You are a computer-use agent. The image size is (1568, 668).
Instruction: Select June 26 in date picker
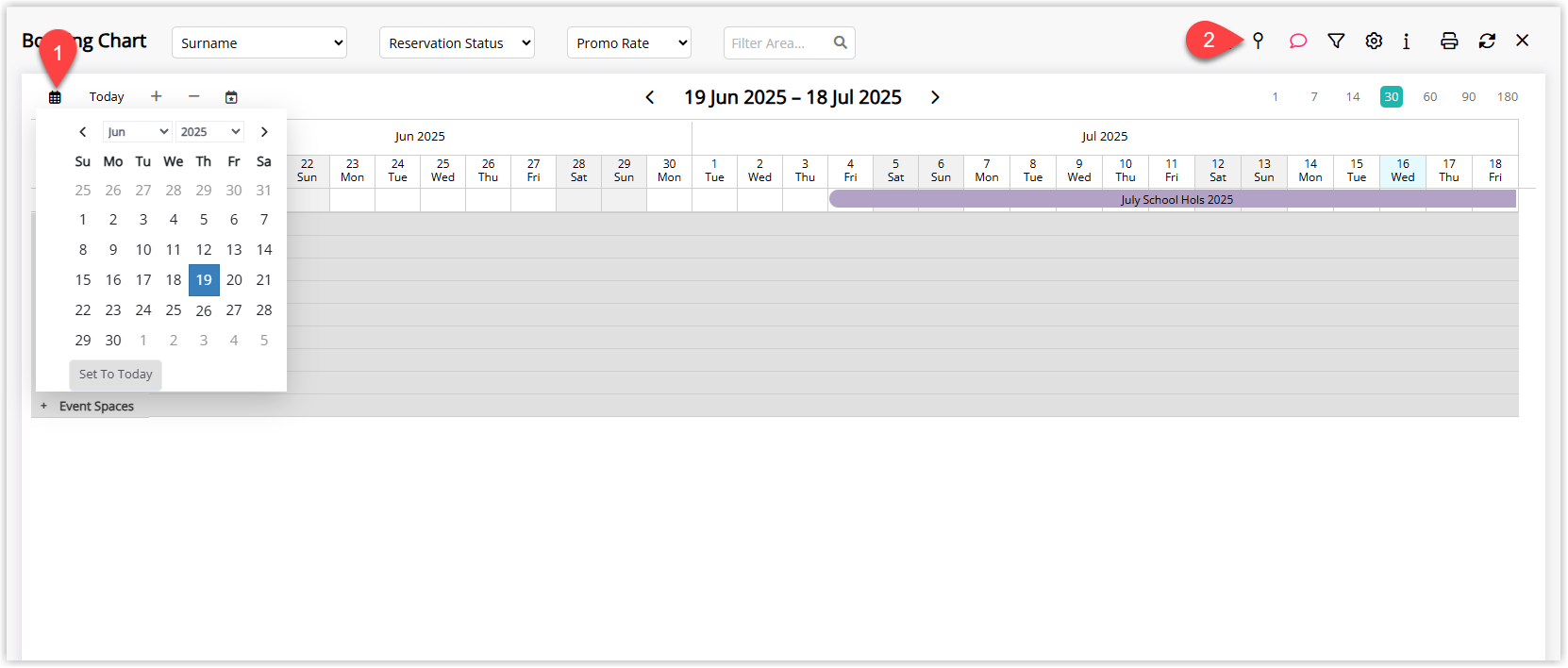coord(204,310)
